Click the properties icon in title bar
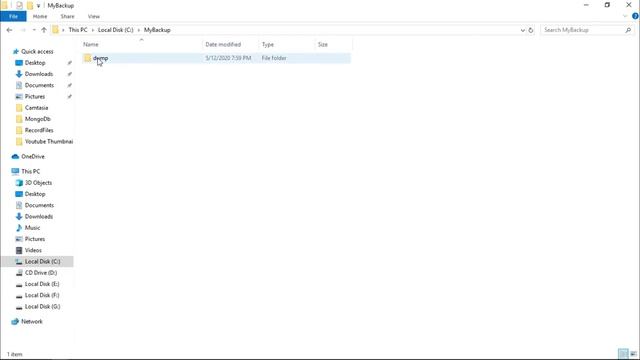This screenshot has width=640, height=360. coord(20,5)
